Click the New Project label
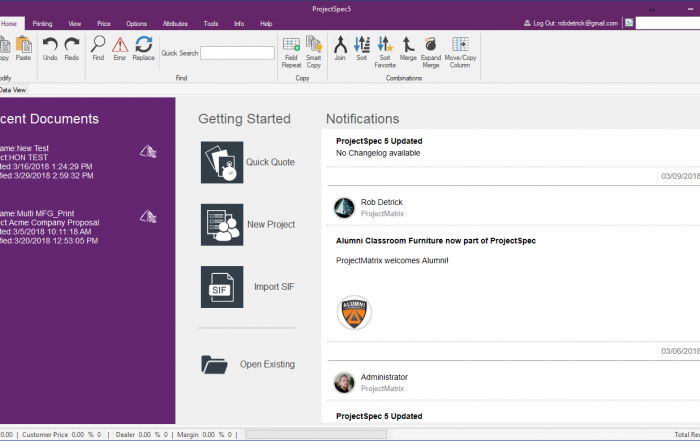 pyautogui.click(x=271, y=225)
